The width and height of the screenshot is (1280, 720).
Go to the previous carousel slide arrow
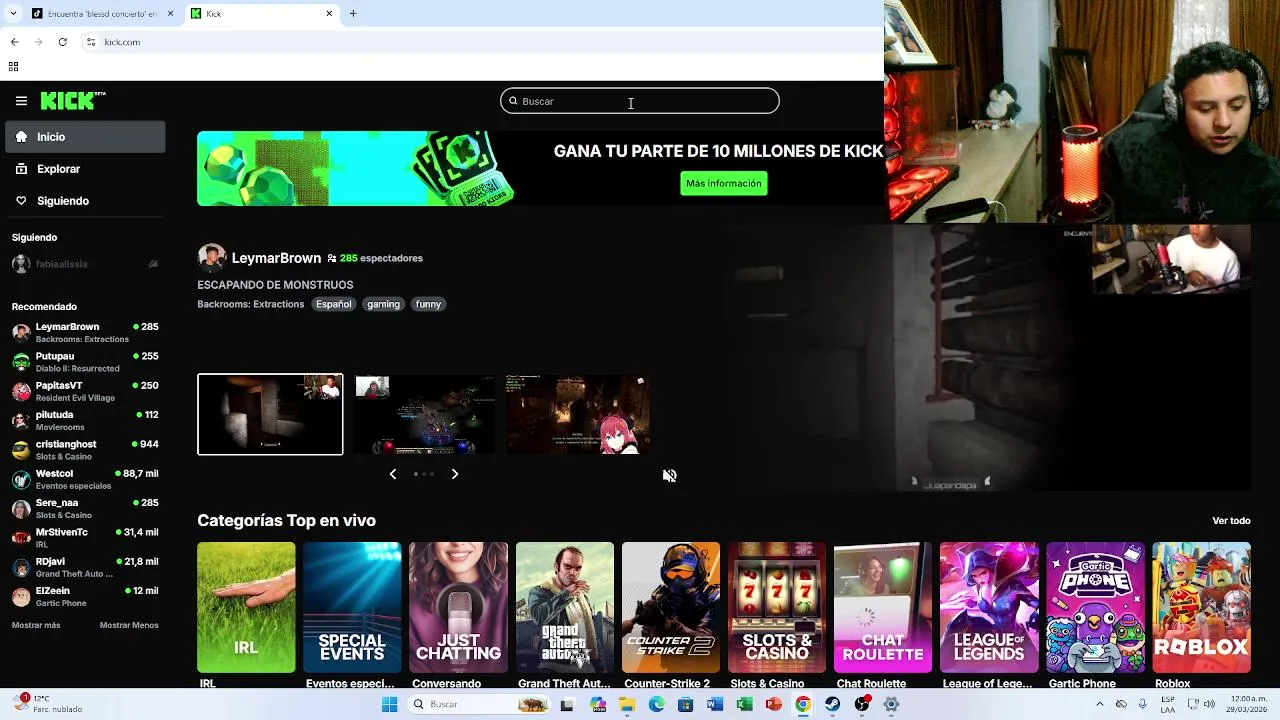[x=393, y=474]
